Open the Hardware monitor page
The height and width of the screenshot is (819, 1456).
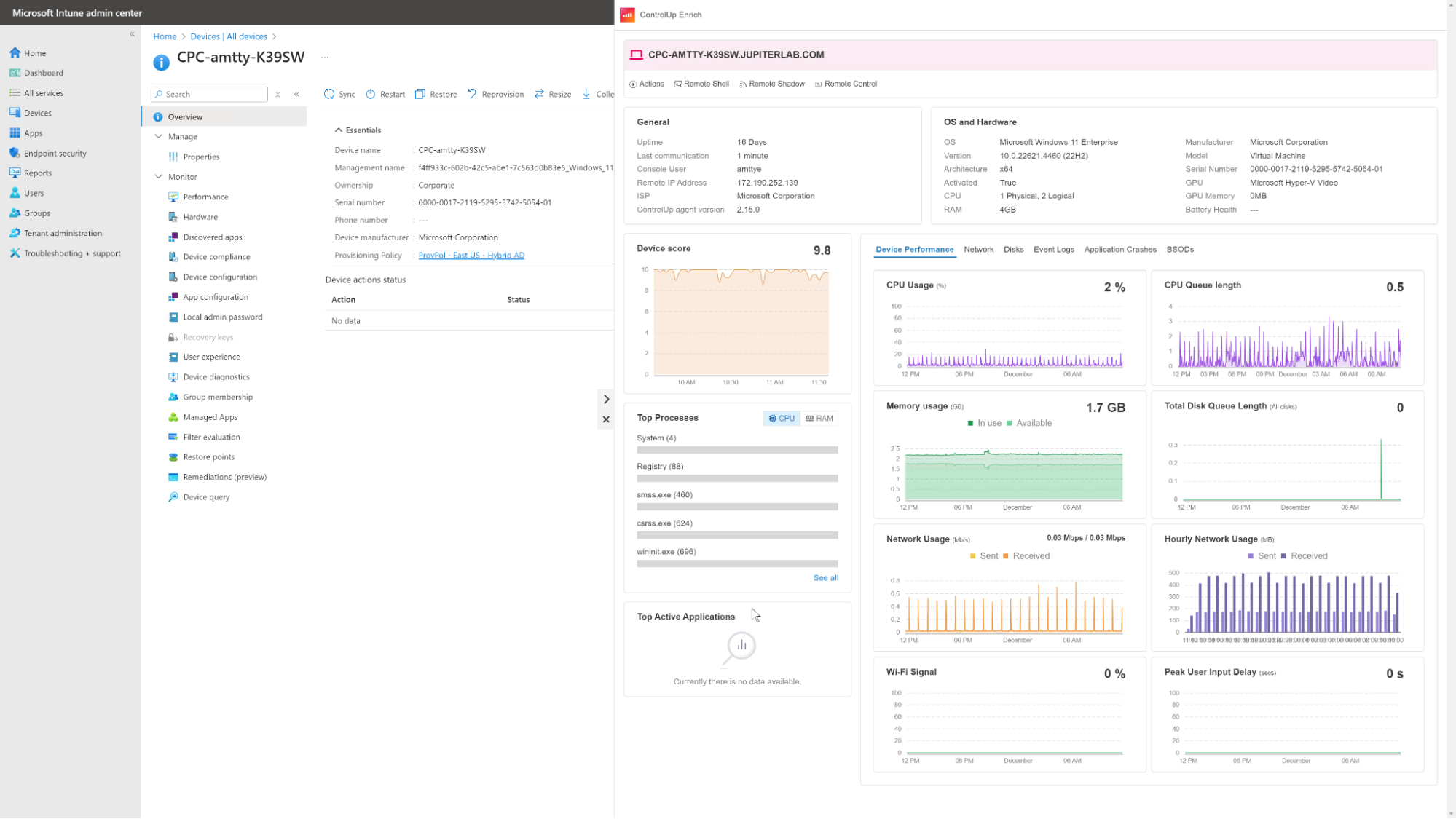pyautogui.click(x=200, y=217)
